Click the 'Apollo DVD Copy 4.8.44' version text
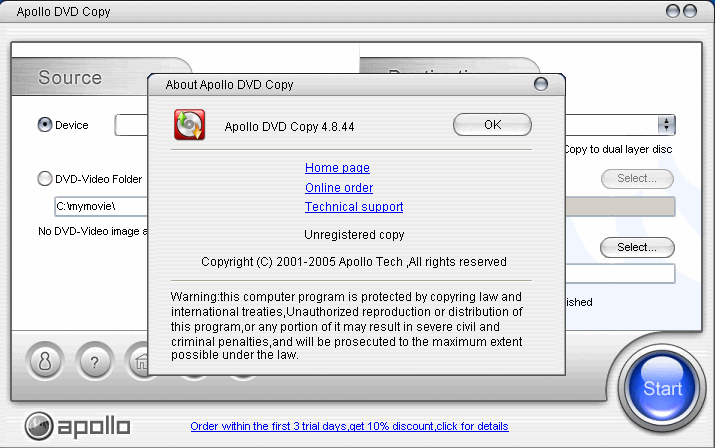This screenshot has height=448, width=715. (x=289, y=126)
